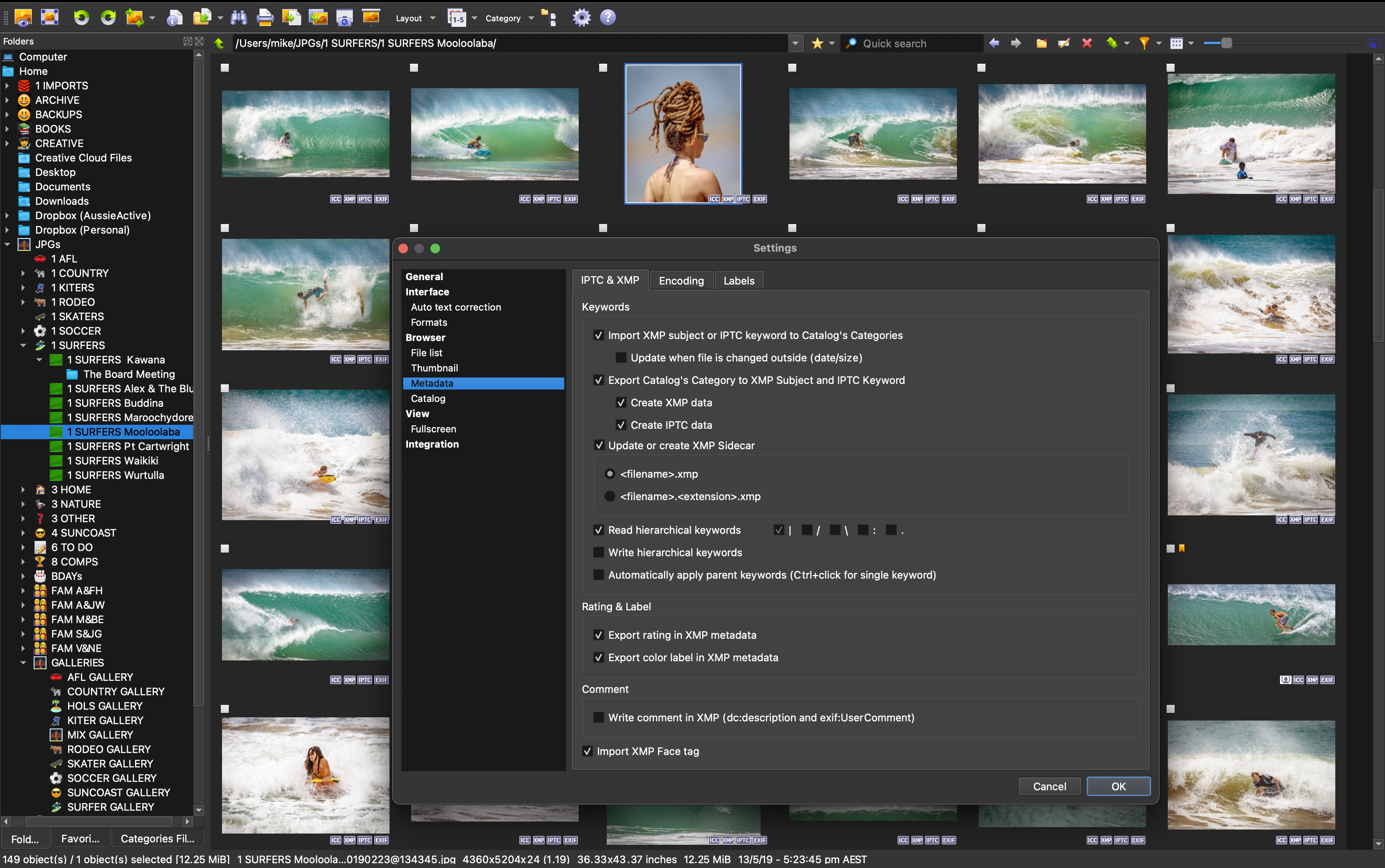Viewport: 1385px width, 868px height.
Task: Click the orange funnel filter icon
Action: pyautogui.click(x=1144, y=43)
